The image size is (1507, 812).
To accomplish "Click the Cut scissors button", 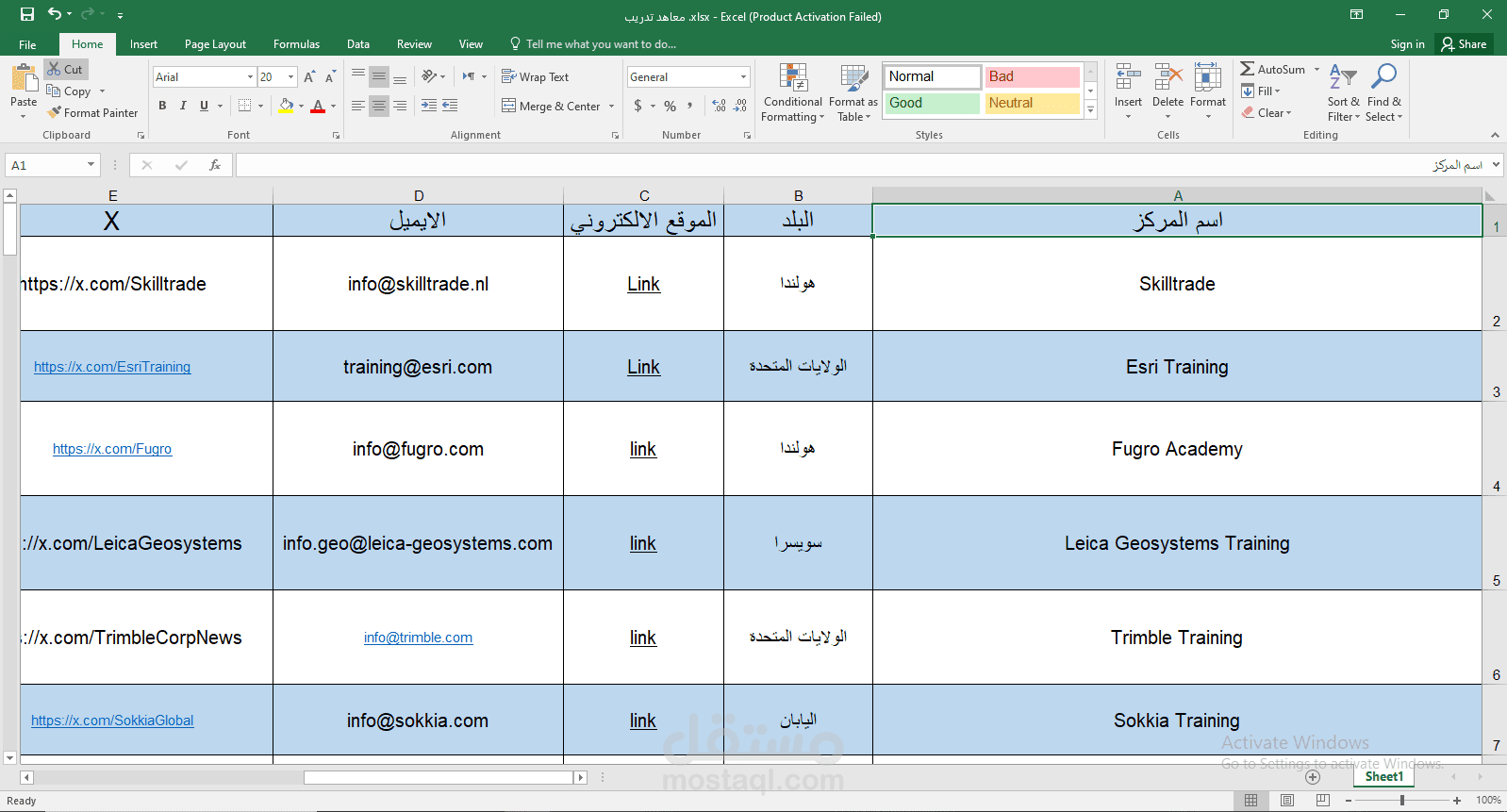I will point(65,69).
